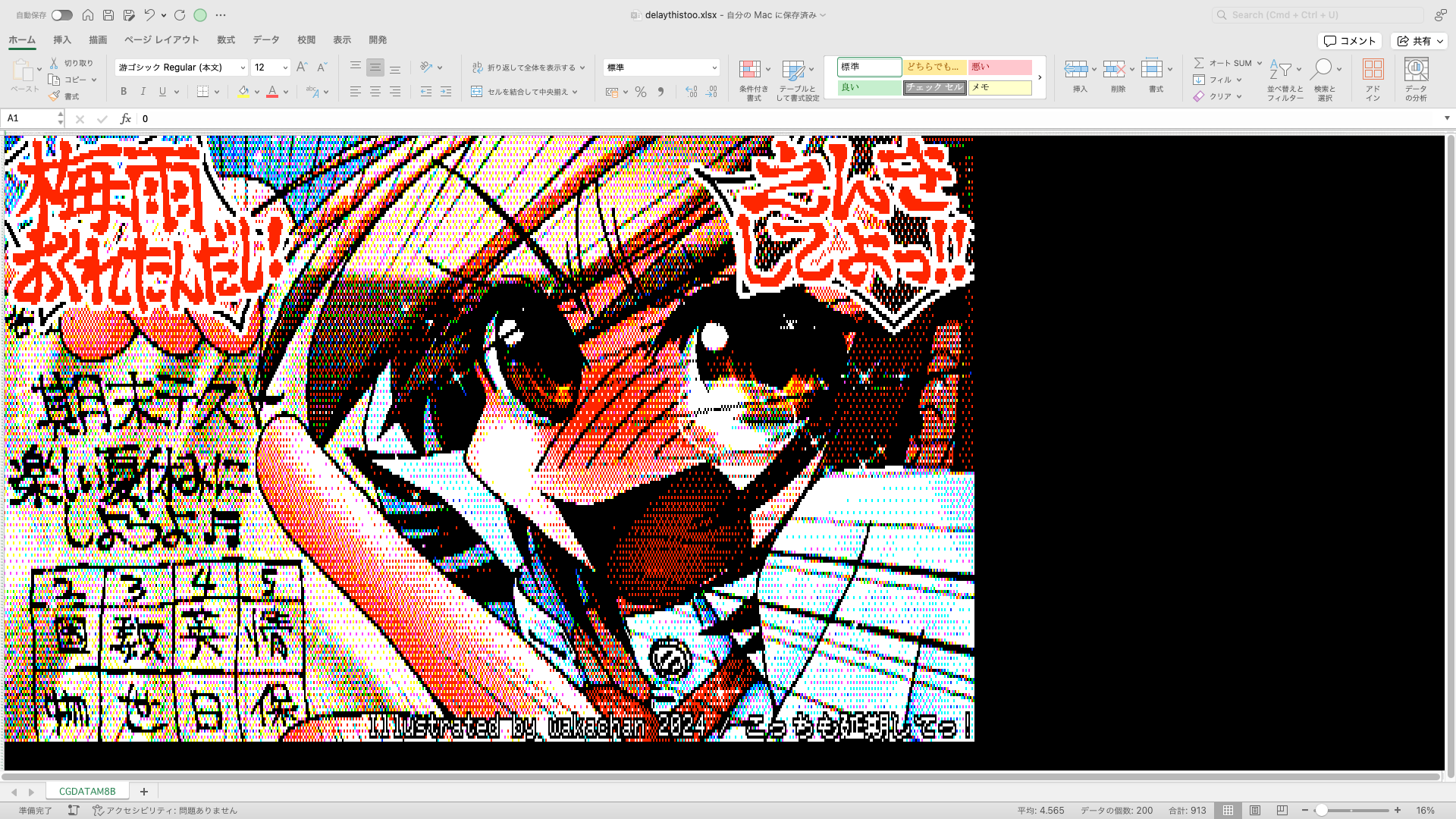The image size is (1456, 819).
Task: Toggle Italic formatting
Action: point(143,92)
